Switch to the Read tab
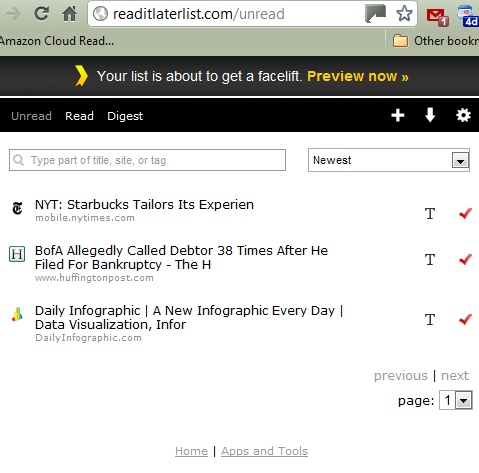This screenshot has height=473, width=479. pos(79,116)
